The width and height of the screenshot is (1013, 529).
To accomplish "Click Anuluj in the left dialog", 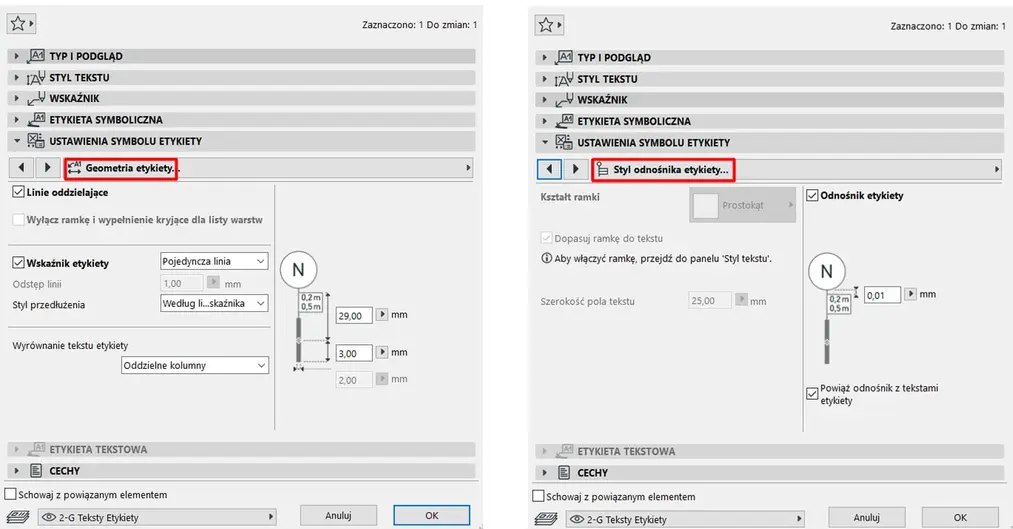I will (x=338, y=515).
